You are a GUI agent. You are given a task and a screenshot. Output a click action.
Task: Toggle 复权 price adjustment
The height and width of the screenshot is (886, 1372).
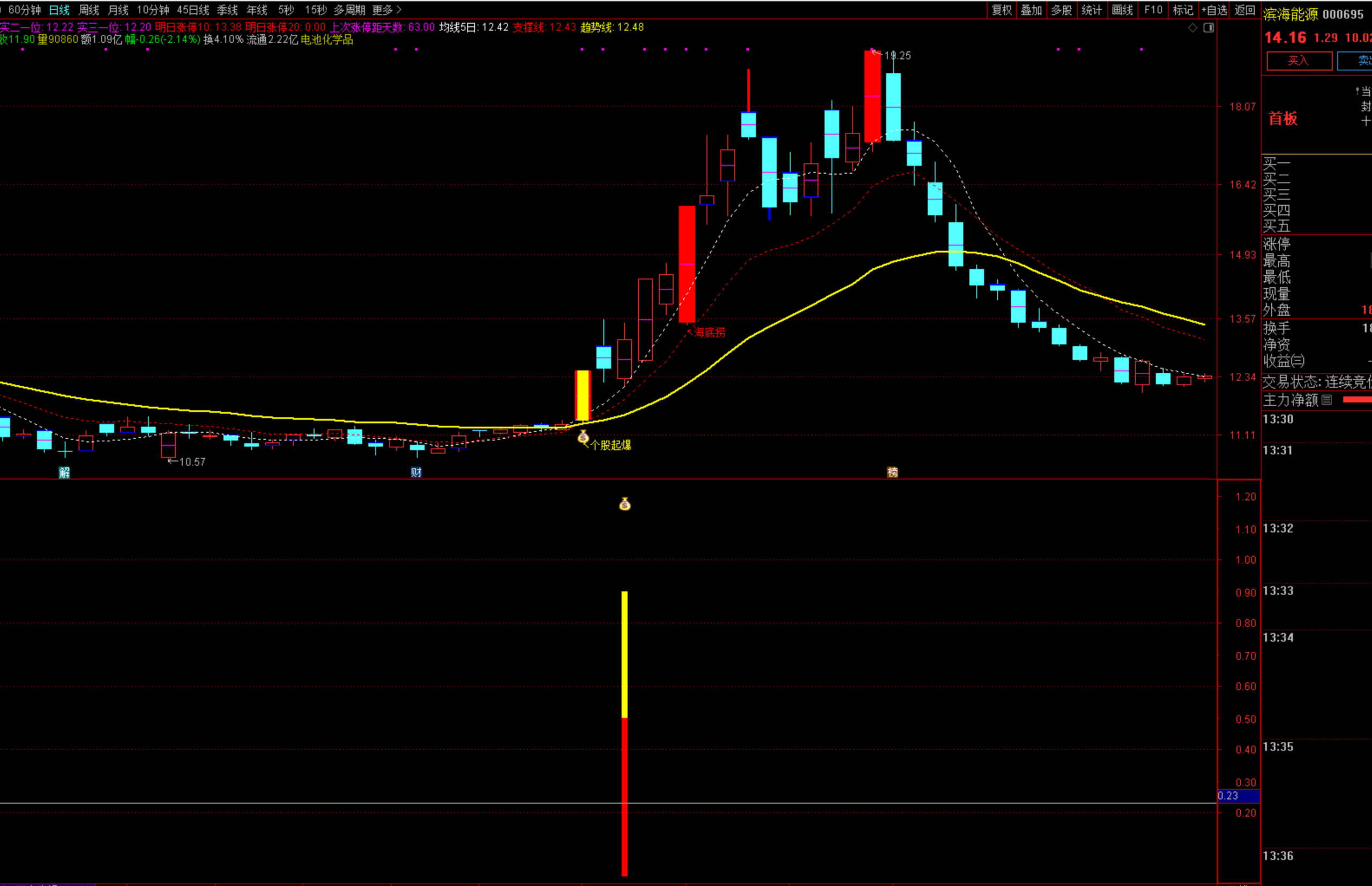pyautogui.click(x=1001, y=10)
